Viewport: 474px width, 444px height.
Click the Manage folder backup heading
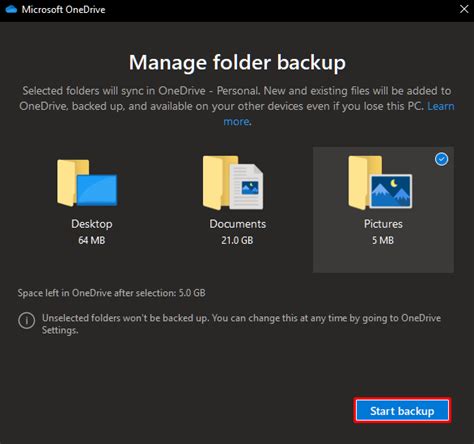237,63
